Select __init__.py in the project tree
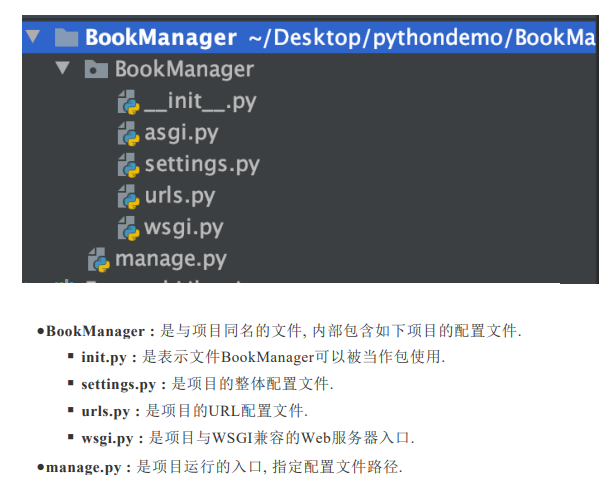This screenshot has width=614, height=499. [200, 102]
